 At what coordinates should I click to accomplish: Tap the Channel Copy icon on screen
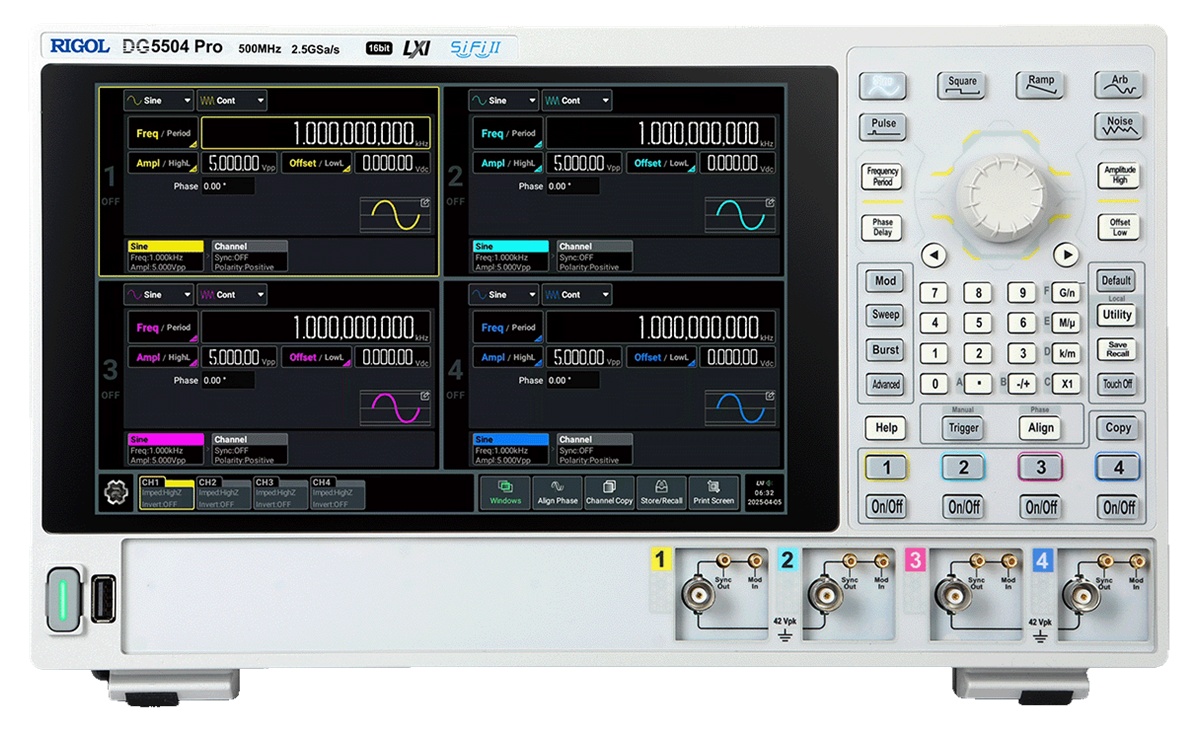[609, 493]
